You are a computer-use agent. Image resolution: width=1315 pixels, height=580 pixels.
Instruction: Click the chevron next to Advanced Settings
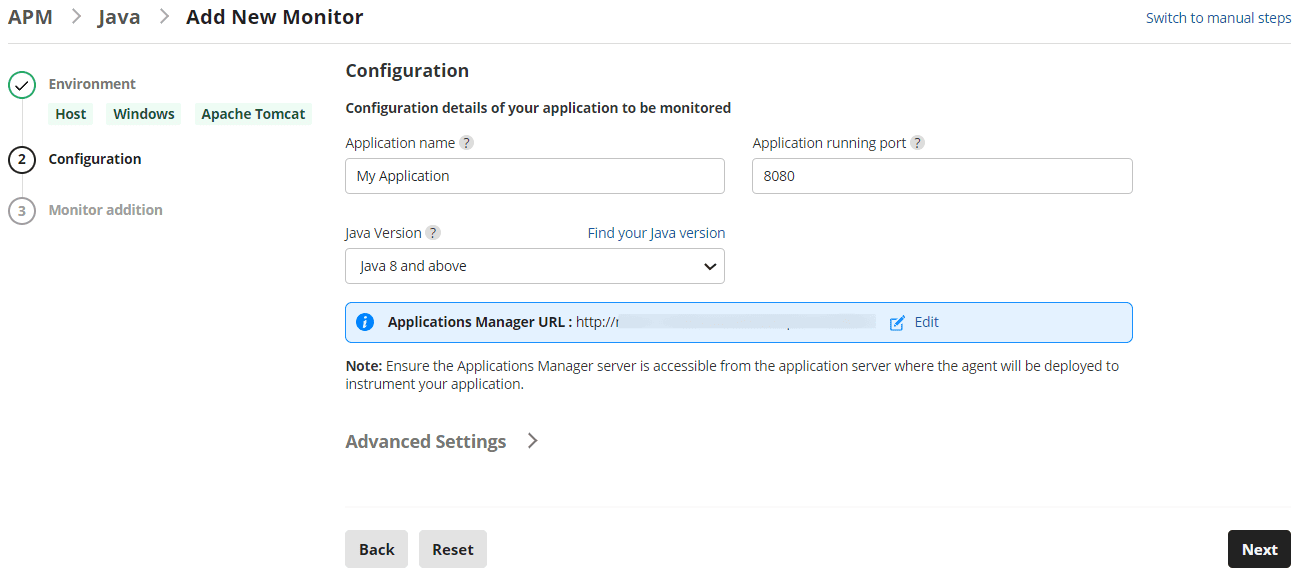point(533,441)
